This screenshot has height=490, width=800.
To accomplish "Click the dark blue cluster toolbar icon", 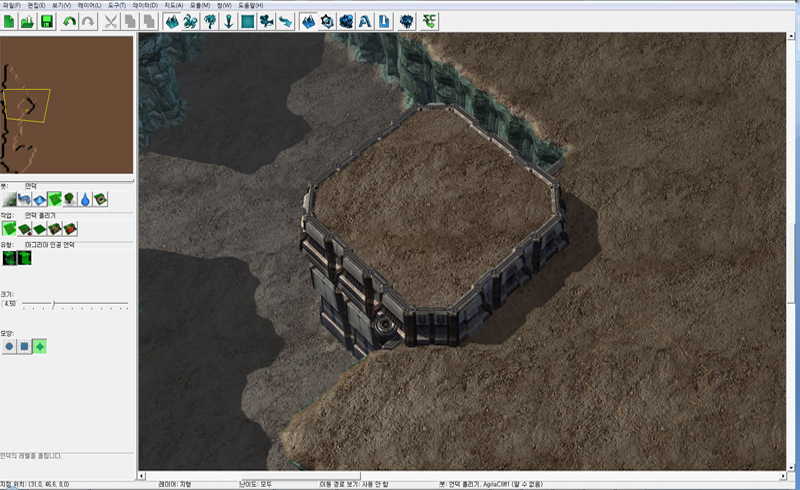I will click(x=407, y=21).
